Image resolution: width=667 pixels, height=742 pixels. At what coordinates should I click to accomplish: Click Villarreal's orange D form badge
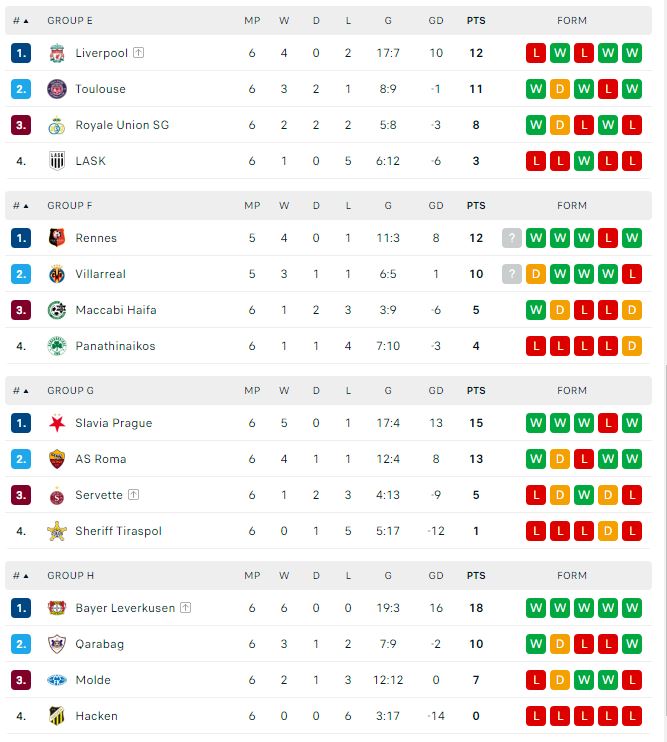coord(536,274)
